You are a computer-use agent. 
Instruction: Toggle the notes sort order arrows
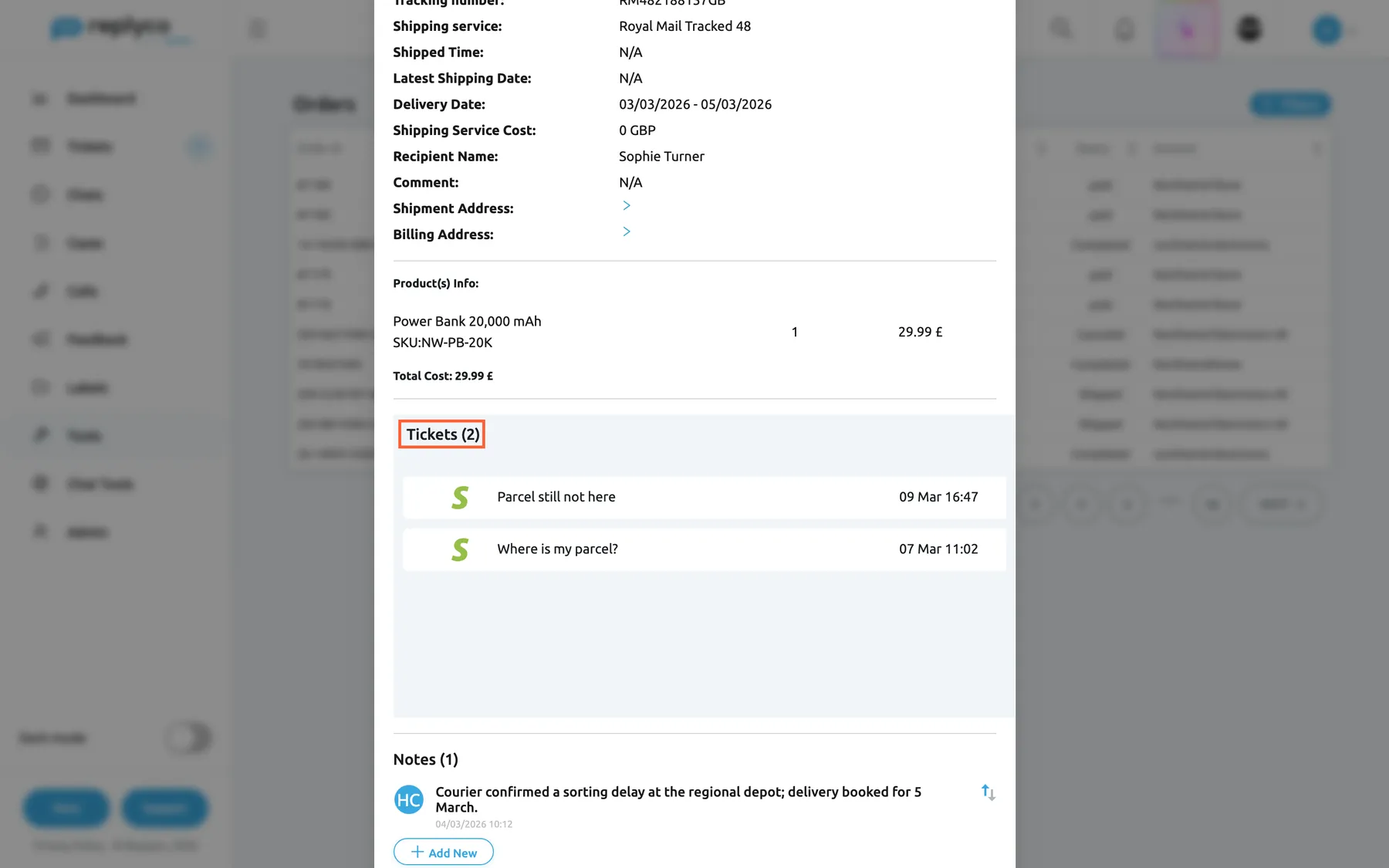(x=988, y=792)
